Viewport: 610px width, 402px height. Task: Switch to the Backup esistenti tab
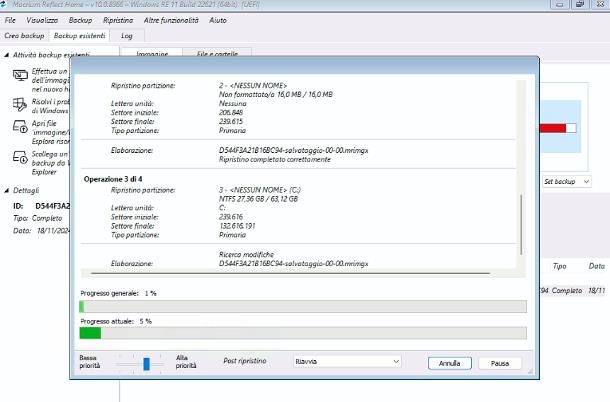79,36
